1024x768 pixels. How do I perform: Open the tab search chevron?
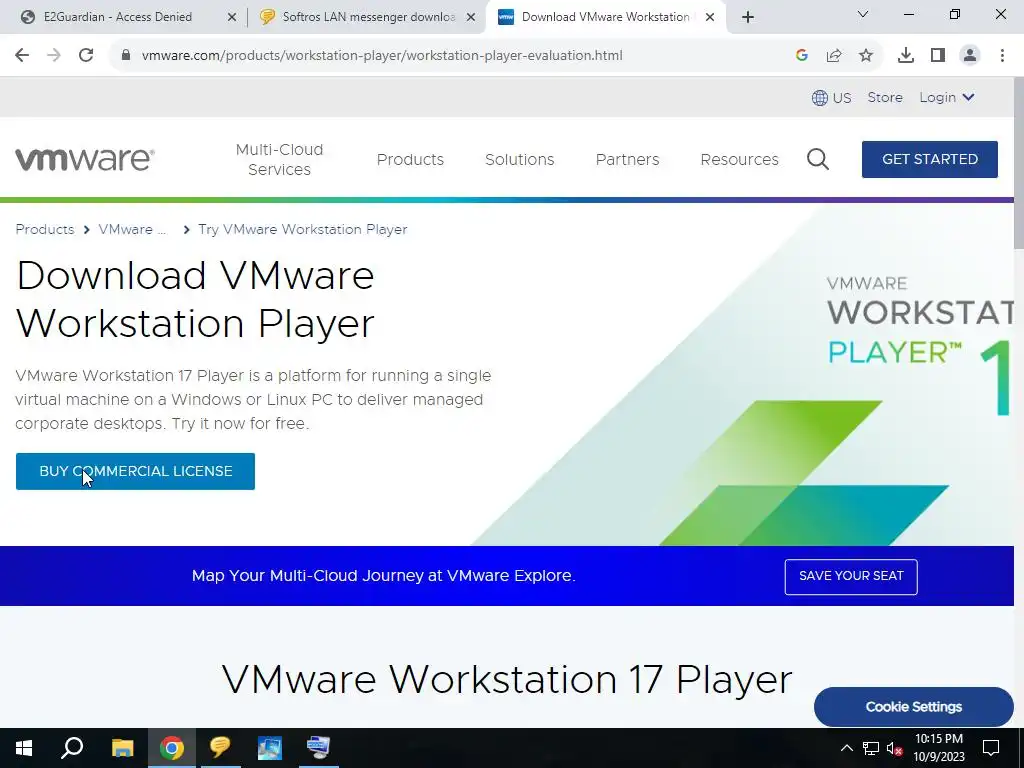pyautogui.click(x=863, y=14)
